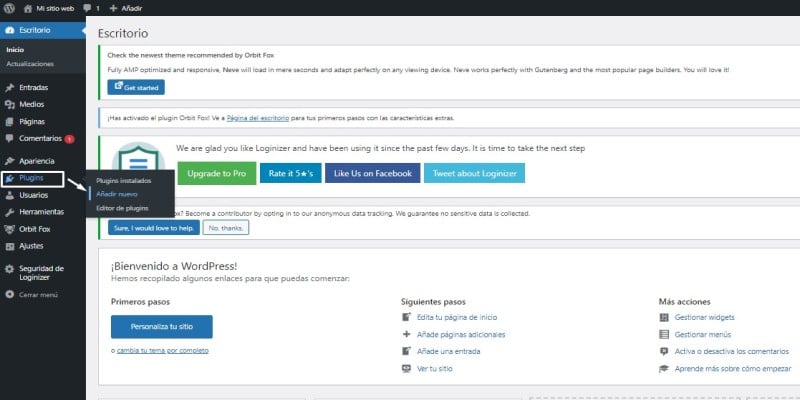800x400 pixels.
Task: Click the WordPress logo in admin bar
Action: 9,8
